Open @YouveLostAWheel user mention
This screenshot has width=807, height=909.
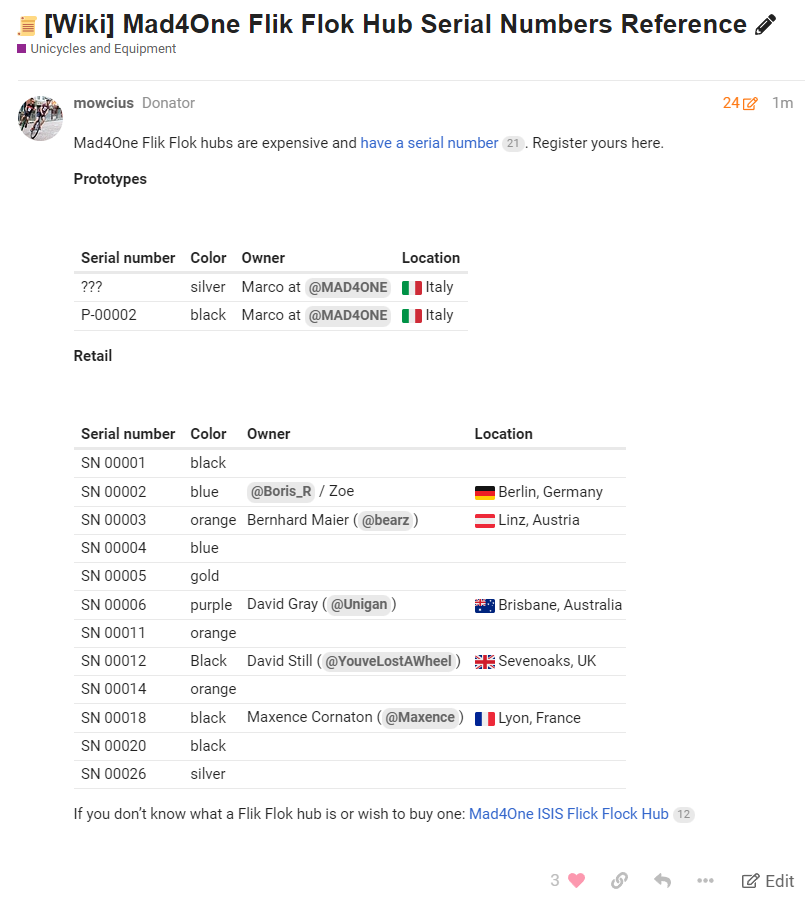coord(388,661)
